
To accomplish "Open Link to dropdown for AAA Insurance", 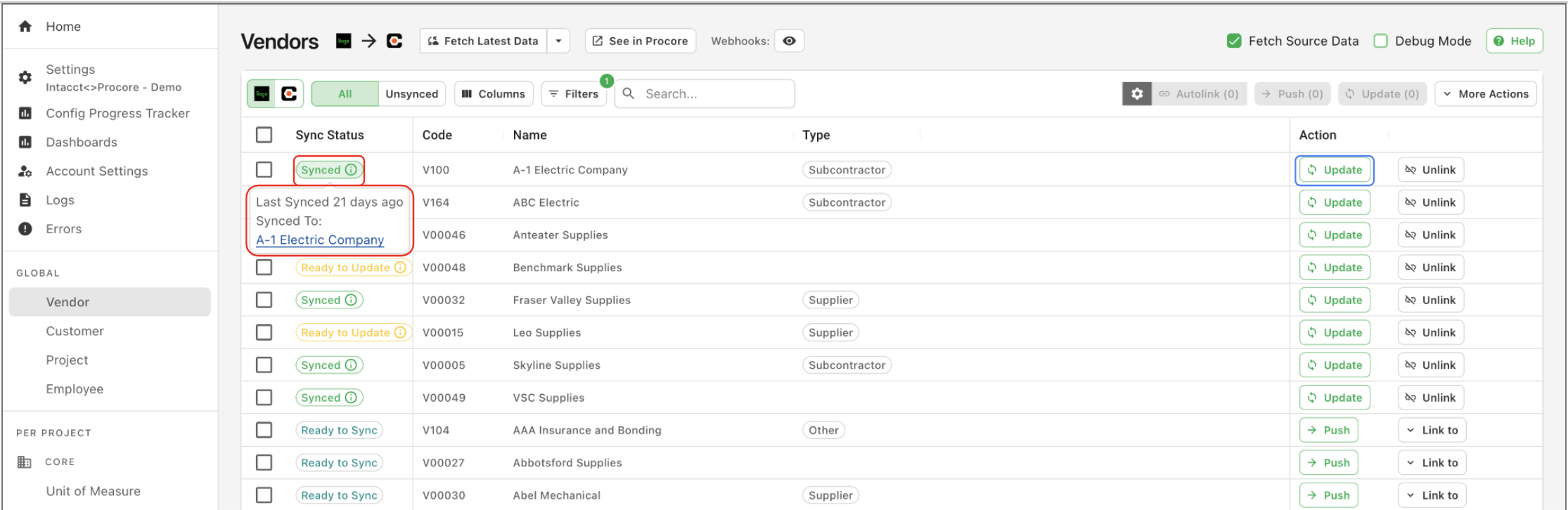I will 1432,430.
